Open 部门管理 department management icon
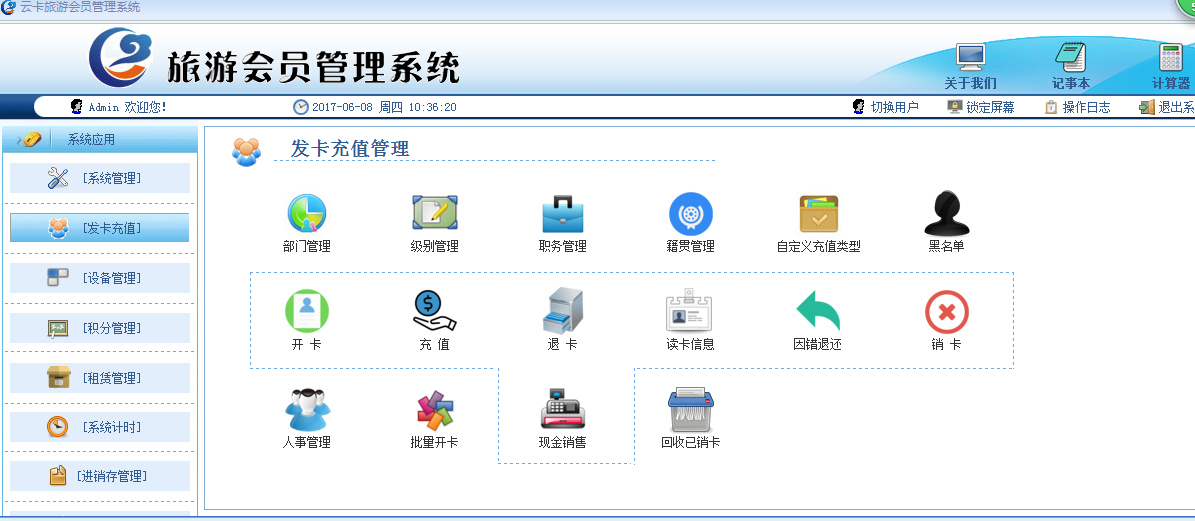 [x=306, y=213]
